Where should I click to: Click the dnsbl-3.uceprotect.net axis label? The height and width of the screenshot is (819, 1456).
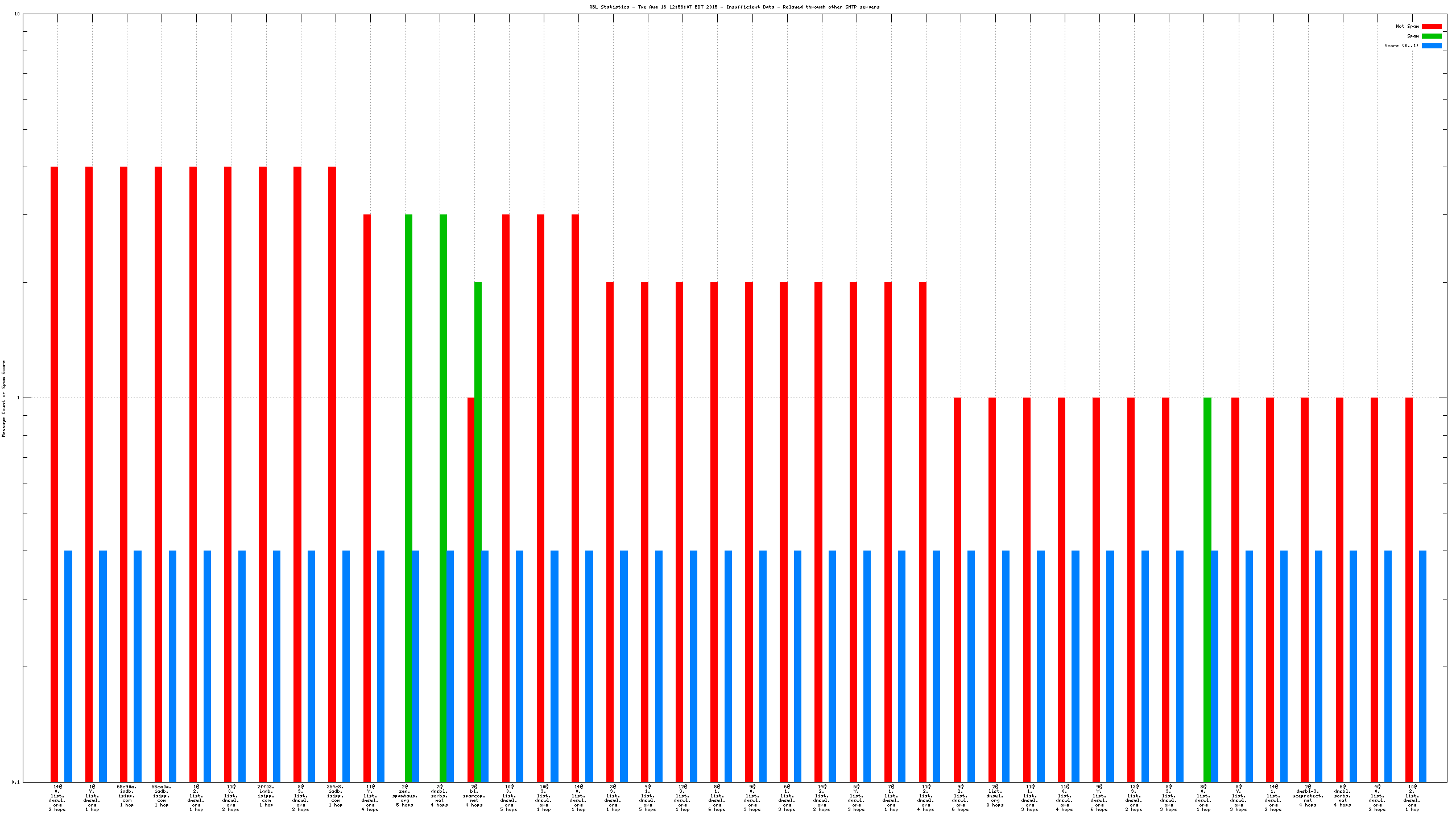pos(1308,796)
